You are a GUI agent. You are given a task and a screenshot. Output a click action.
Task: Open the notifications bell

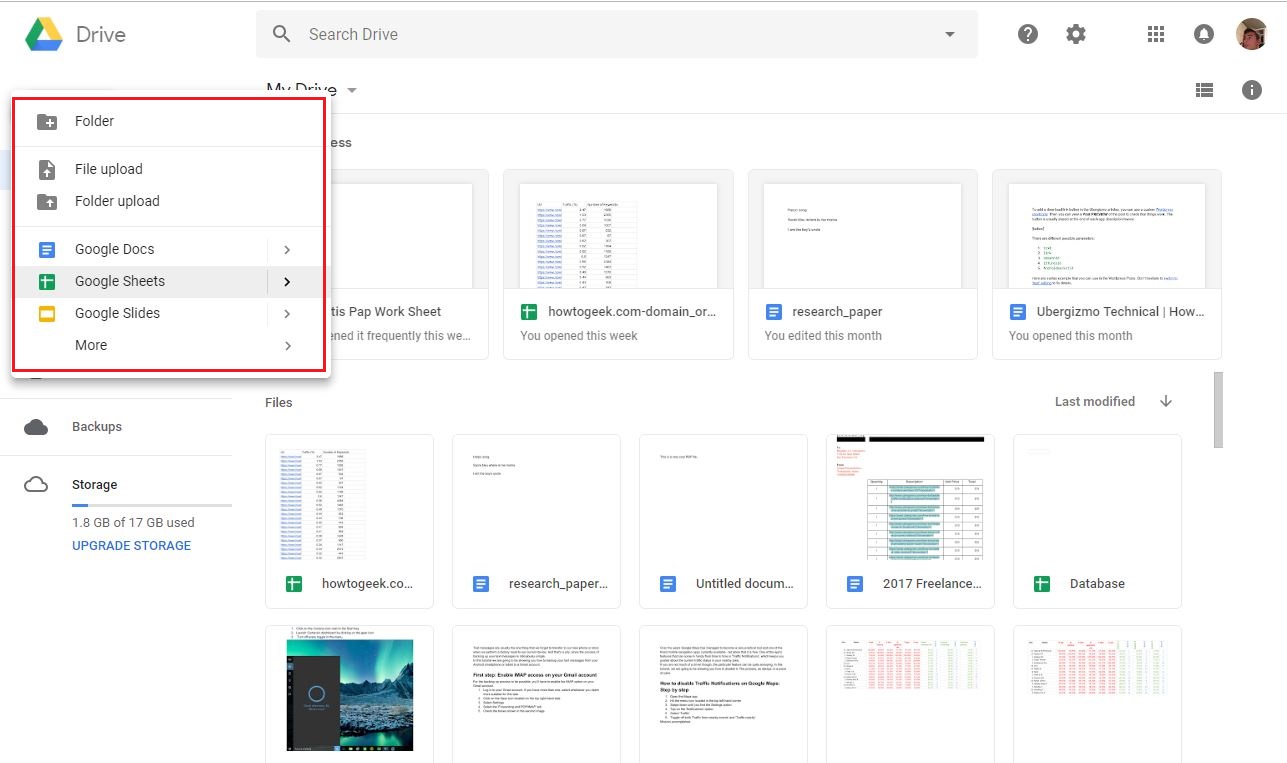[1204, 34]
